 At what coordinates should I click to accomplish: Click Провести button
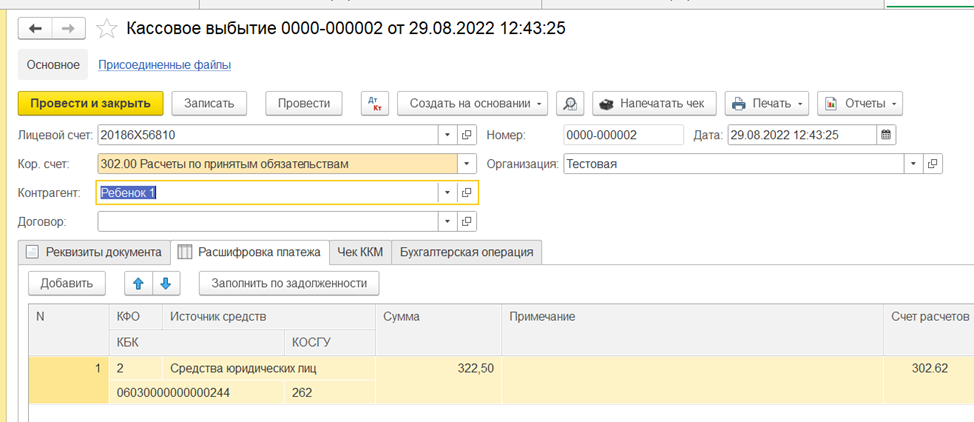(x=304, y=104)
